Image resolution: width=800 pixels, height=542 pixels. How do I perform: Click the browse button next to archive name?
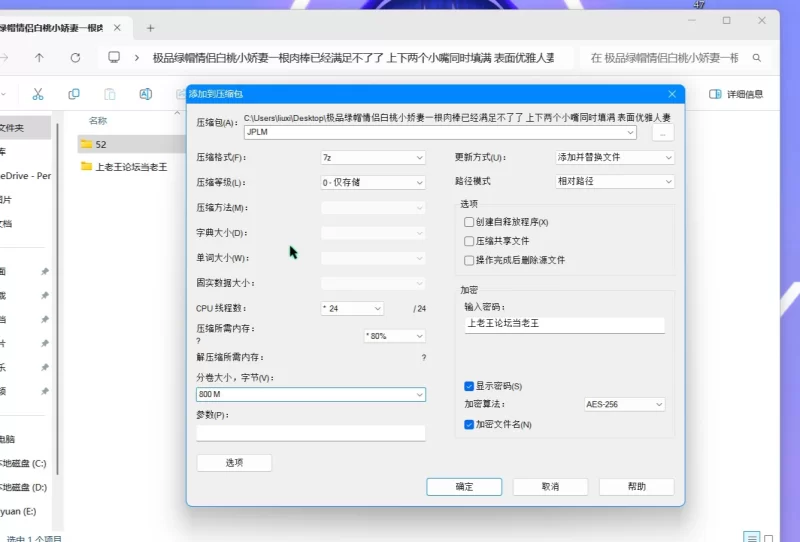(663, 133)
